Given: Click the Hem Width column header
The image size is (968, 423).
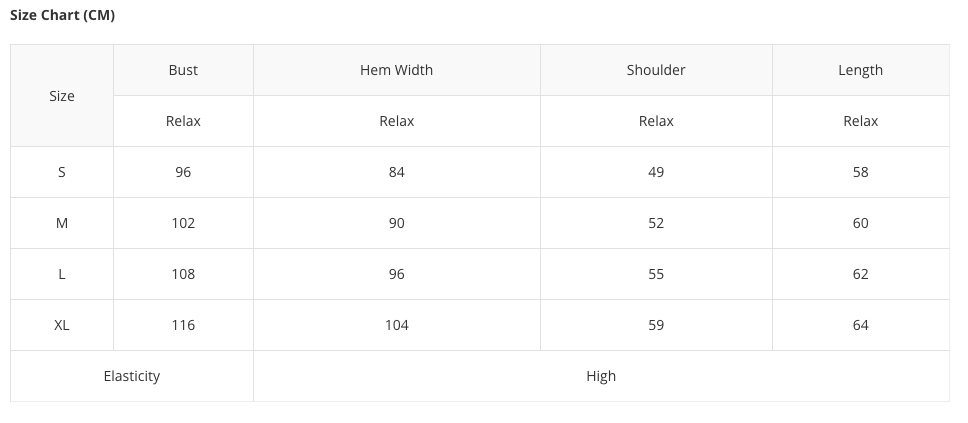Looking at the screenshot, I should [x=396, y=70].
